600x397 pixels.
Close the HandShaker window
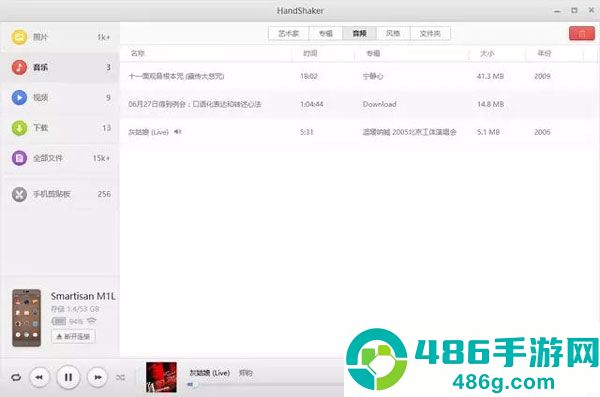(x=591, y=11)
